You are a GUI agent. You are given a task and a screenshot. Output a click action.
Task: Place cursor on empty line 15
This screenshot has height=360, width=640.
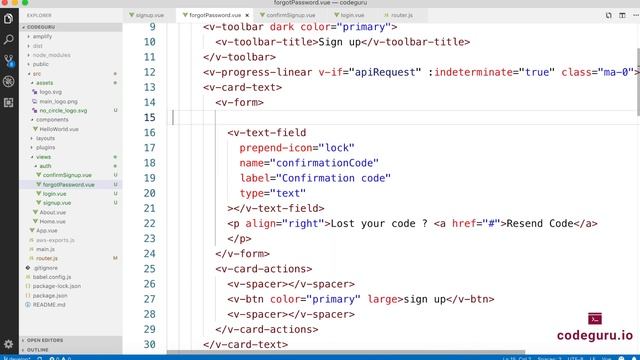point(404,118)
